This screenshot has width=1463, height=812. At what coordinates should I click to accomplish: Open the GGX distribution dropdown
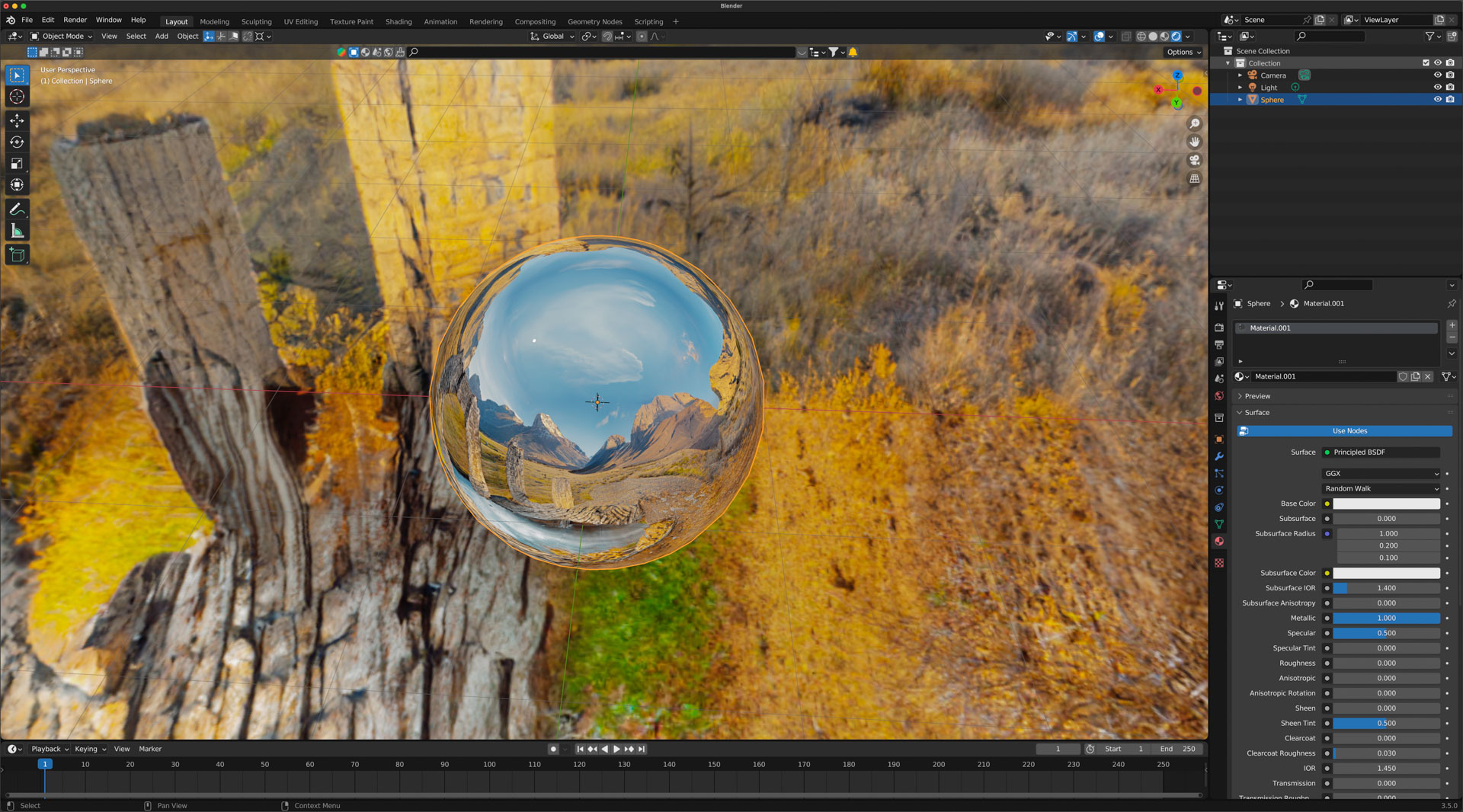point(1381,473)
